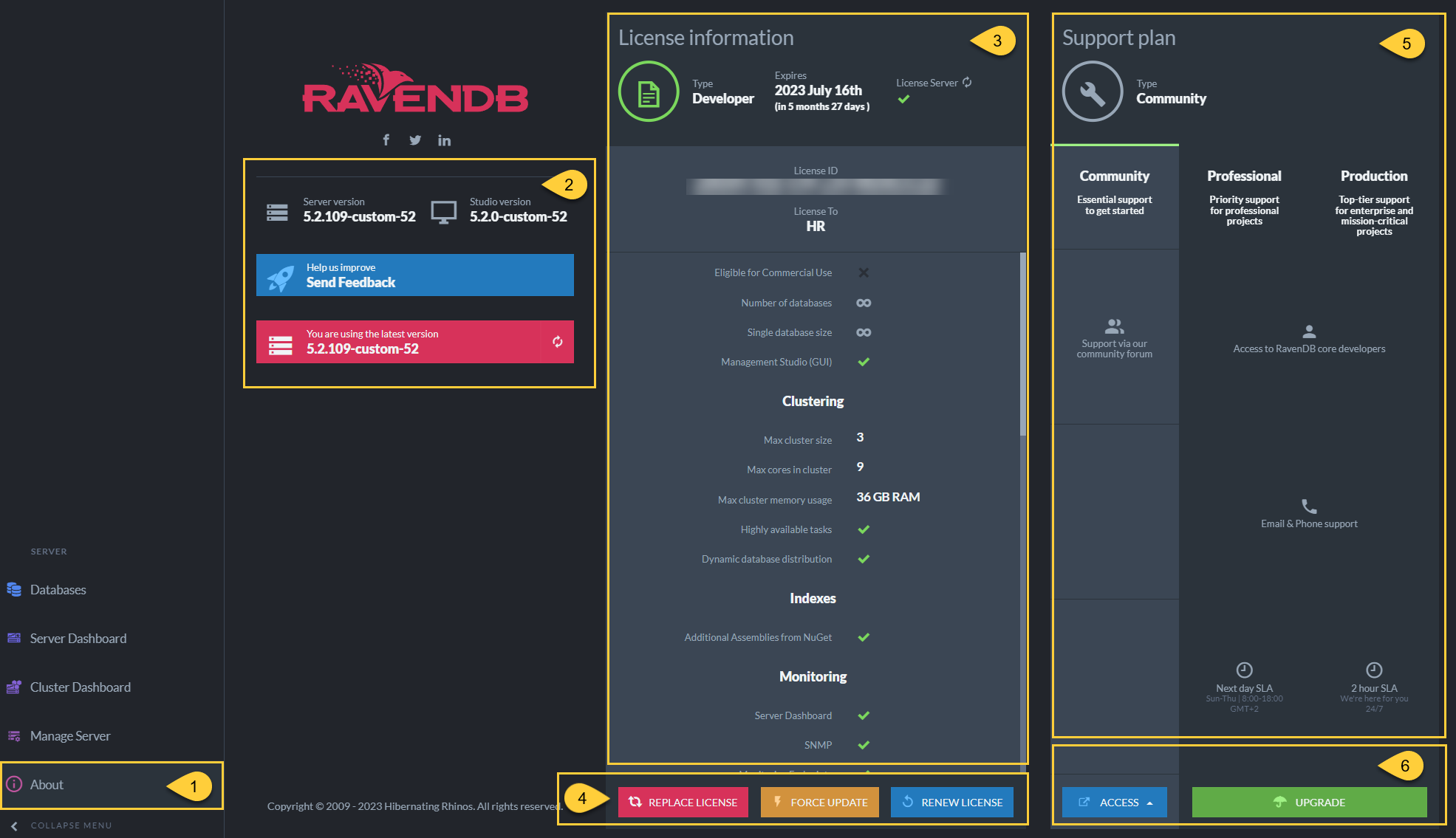Click the Eligible for Commercial Use cross mark
The width and height of the screenshot is (1456, 838).
point(864,272)
